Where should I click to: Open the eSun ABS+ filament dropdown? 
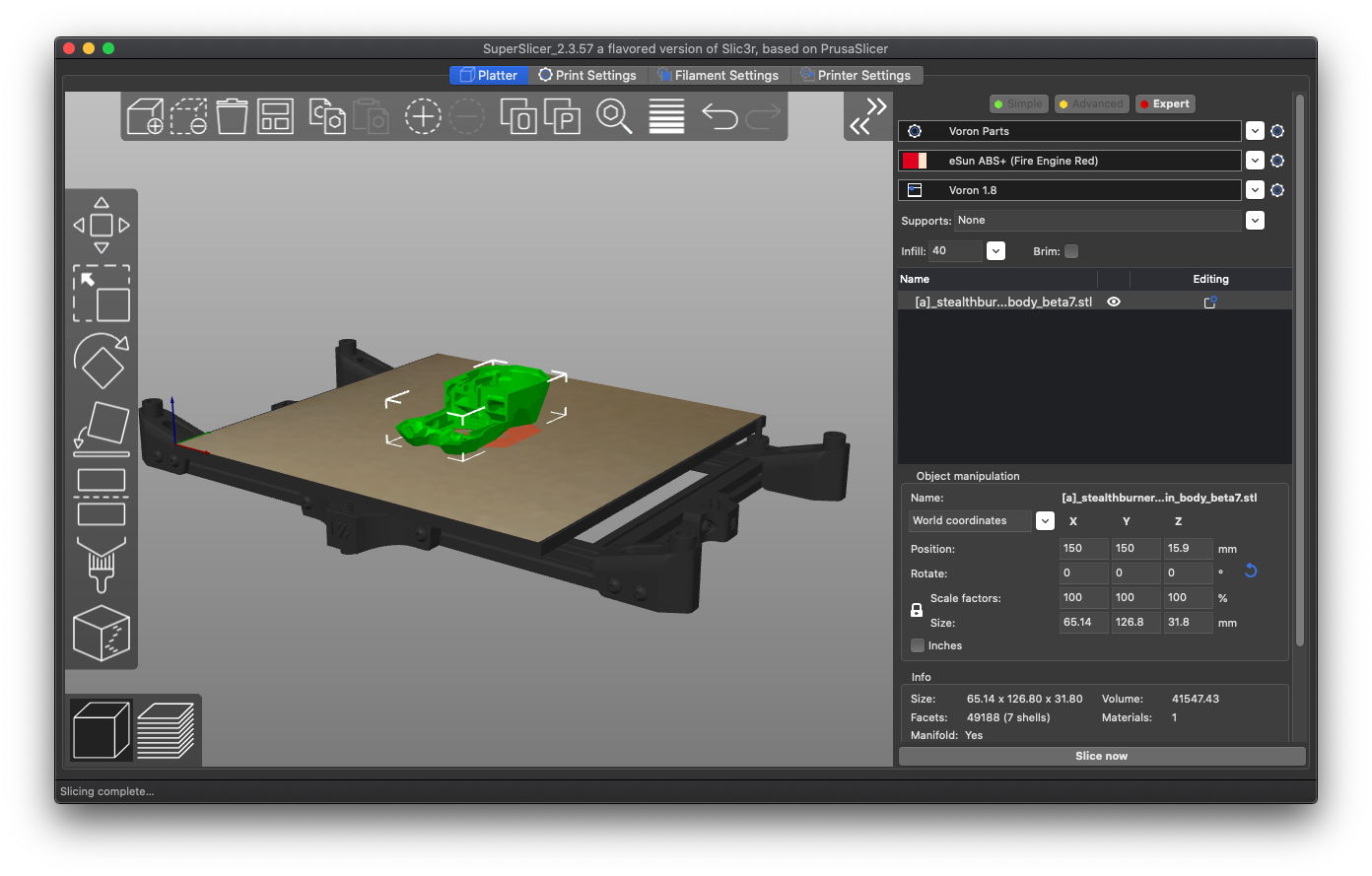click(1255, 161)
